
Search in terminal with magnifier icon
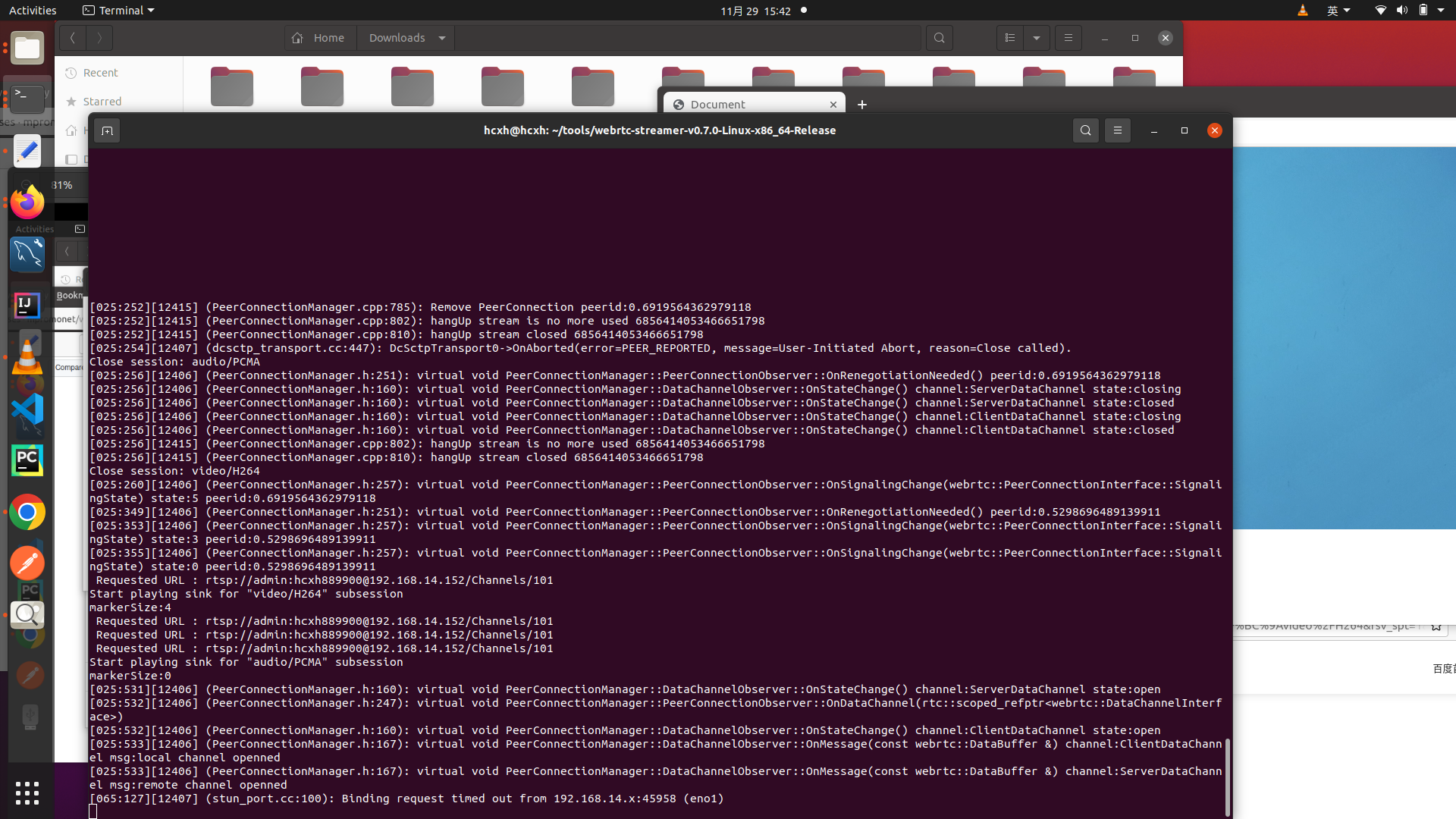coord(1086,130)
